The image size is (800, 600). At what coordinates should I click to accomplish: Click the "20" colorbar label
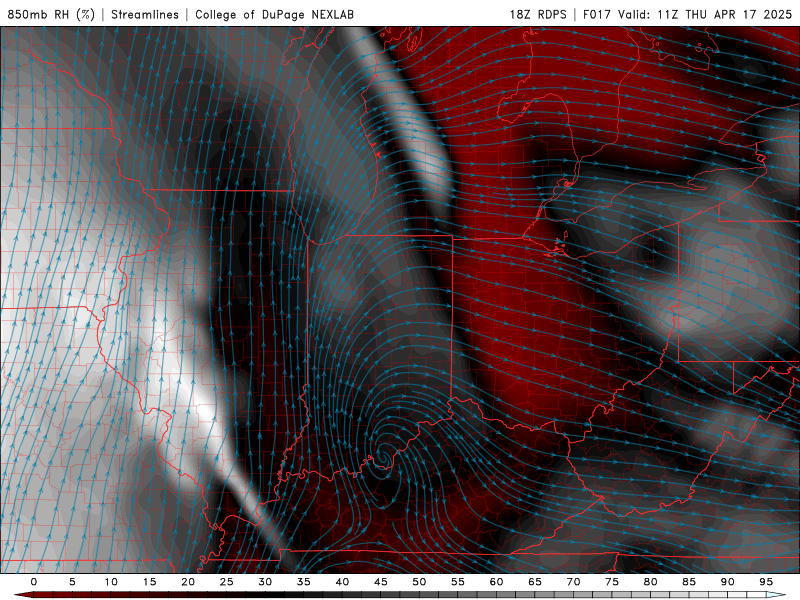click(x=188, y=582)
